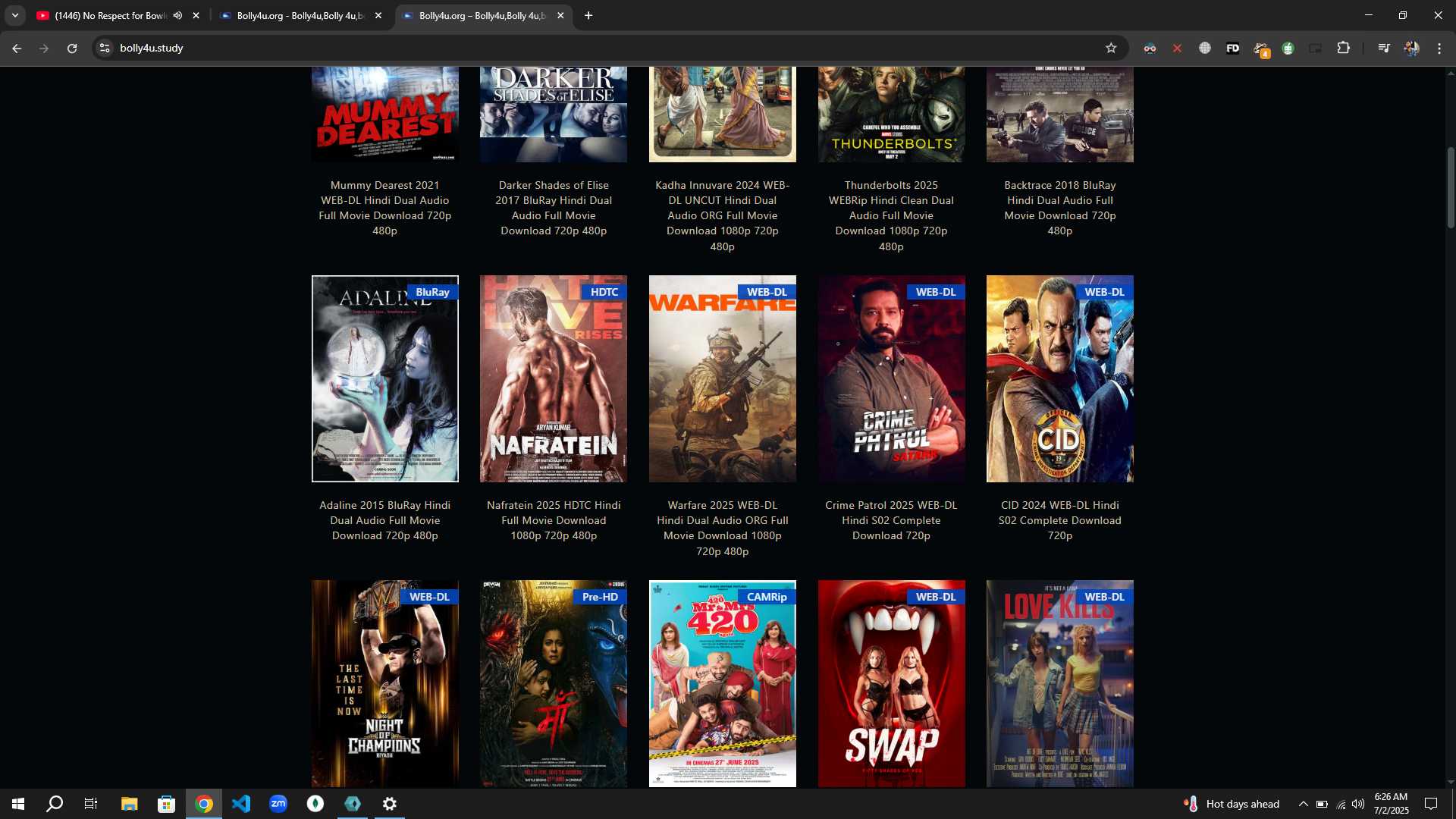Screen dimensions: 1456x819
Task: Open Kadha Innuvare 2024 WEB-DL link
Action: click(722, 215)
